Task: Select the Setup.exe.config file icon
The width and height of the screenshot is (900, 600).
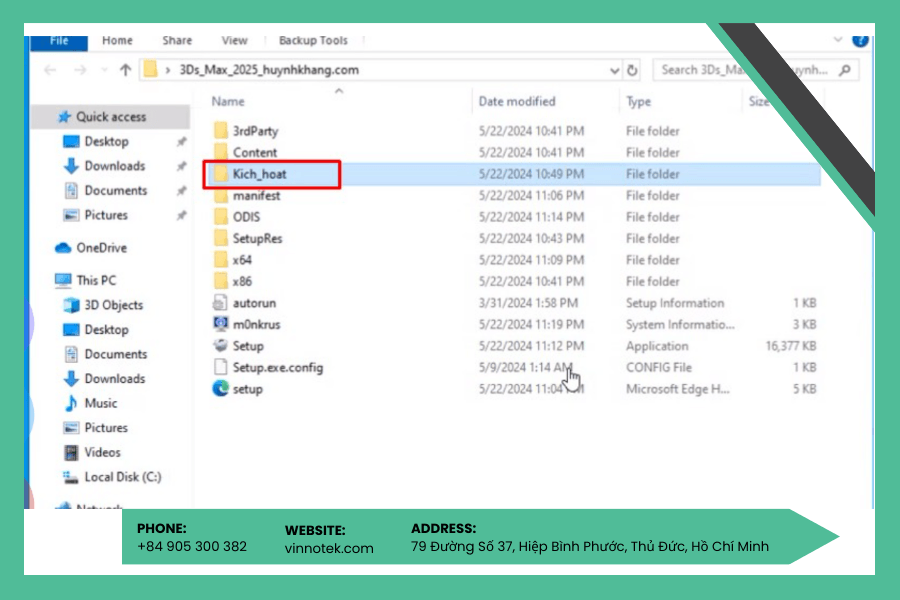Action: pyautogui.click(x=220, y=367)
